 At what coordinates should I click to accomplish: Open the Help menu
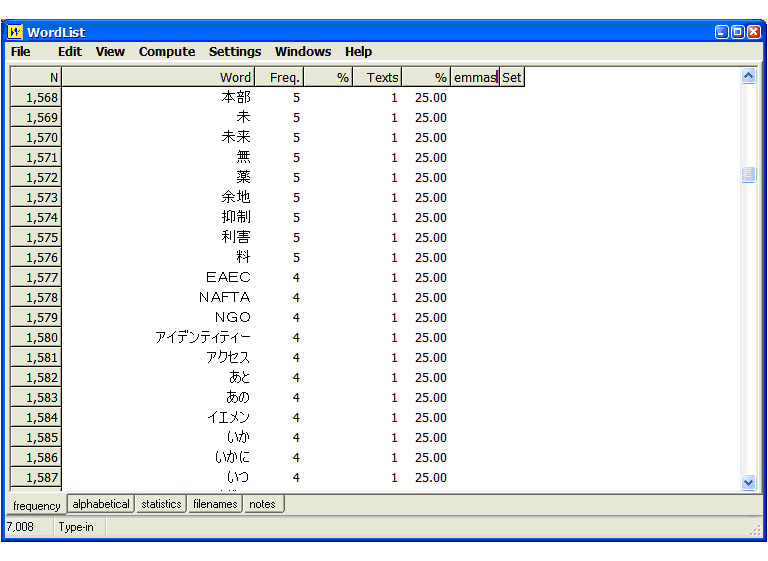coord(358,52)
